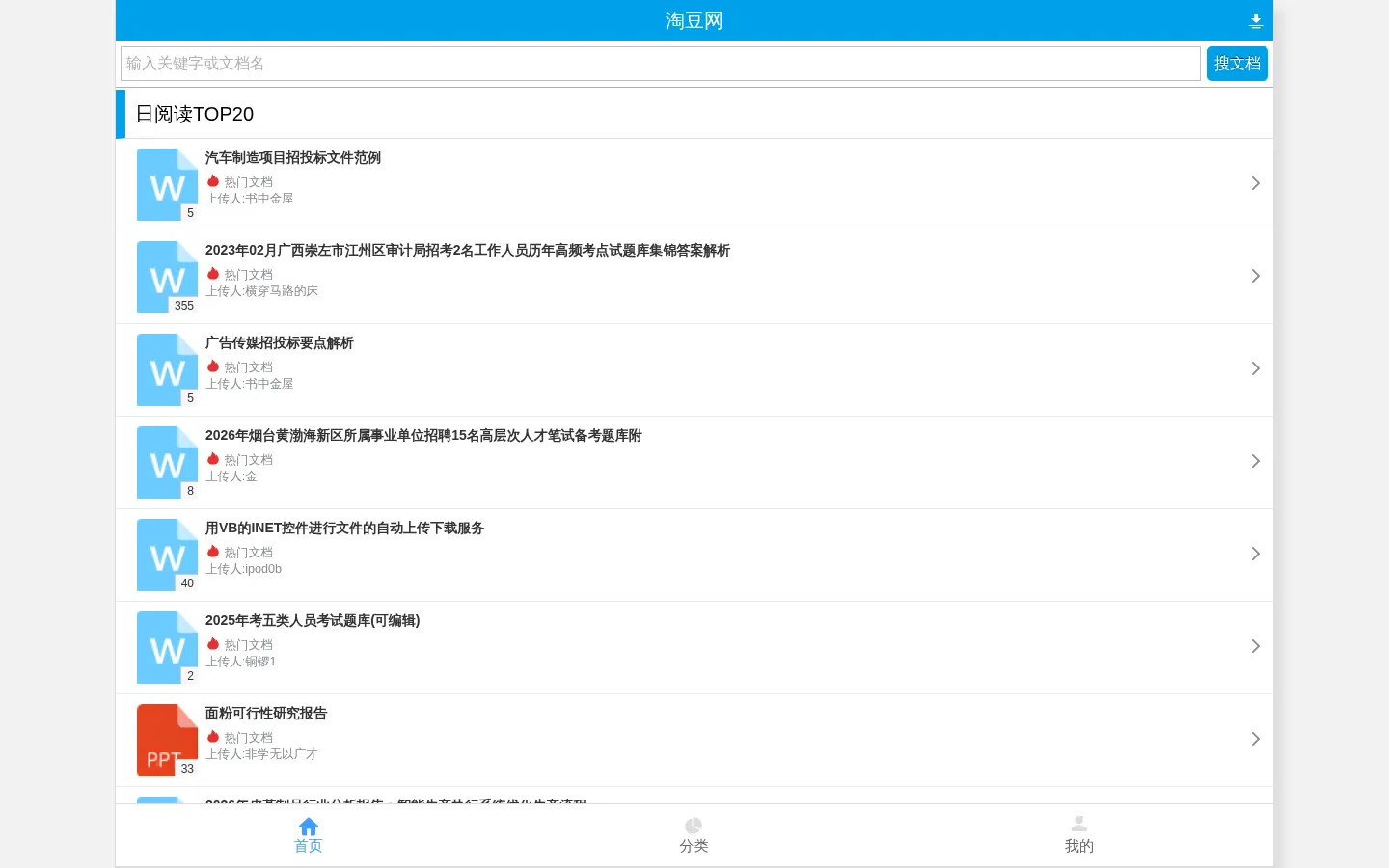Image resolution: width=1389 pixels, height=868 pixels.
Task: Open title 用VB的INET控件进行文件的自动上传下载服务
Action: click(x=344, y=528)
